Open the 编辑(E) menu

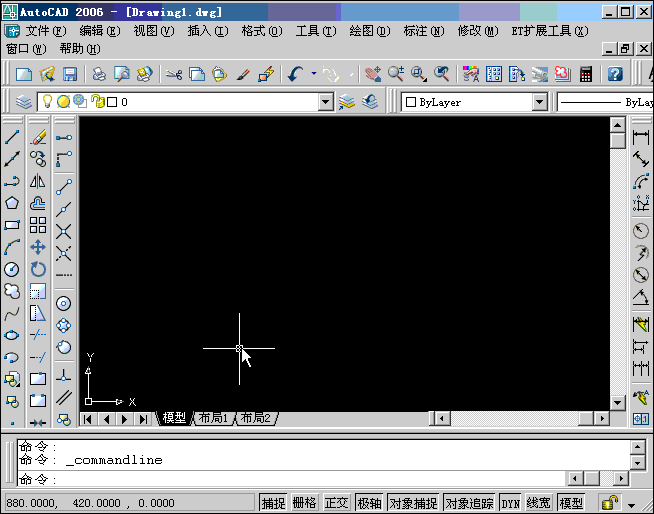100,31
